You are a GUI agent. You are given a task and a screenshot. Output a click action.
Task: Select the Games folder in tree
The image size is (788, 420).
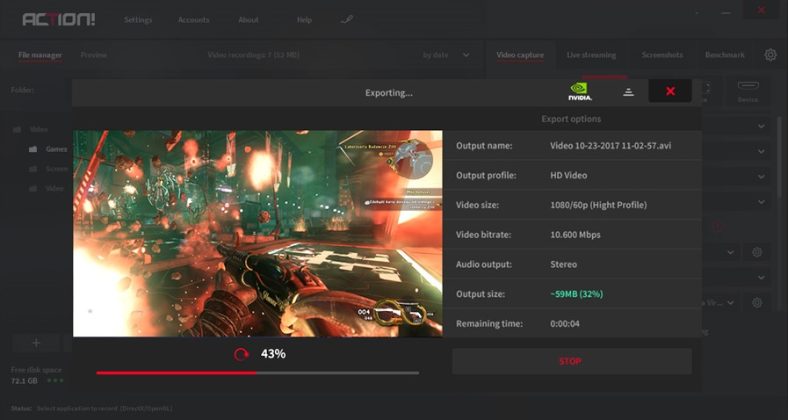57,149
